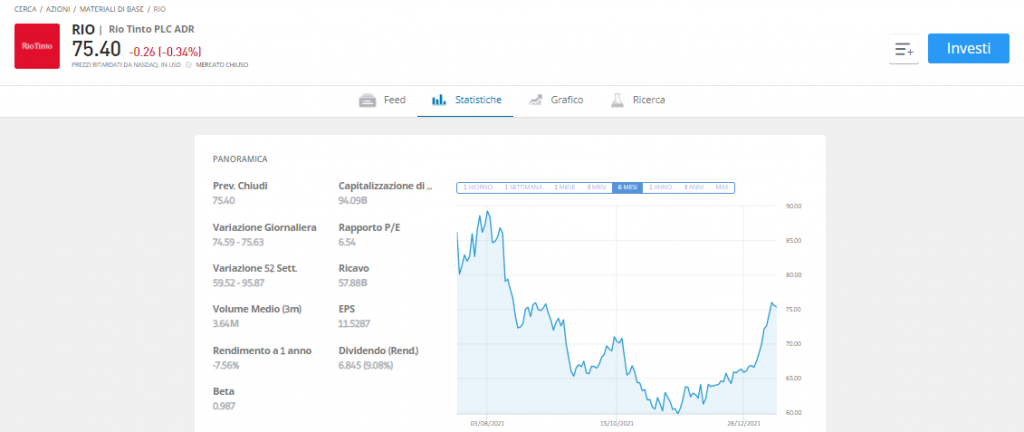Click Beta value 0.987

pos(224,406)
